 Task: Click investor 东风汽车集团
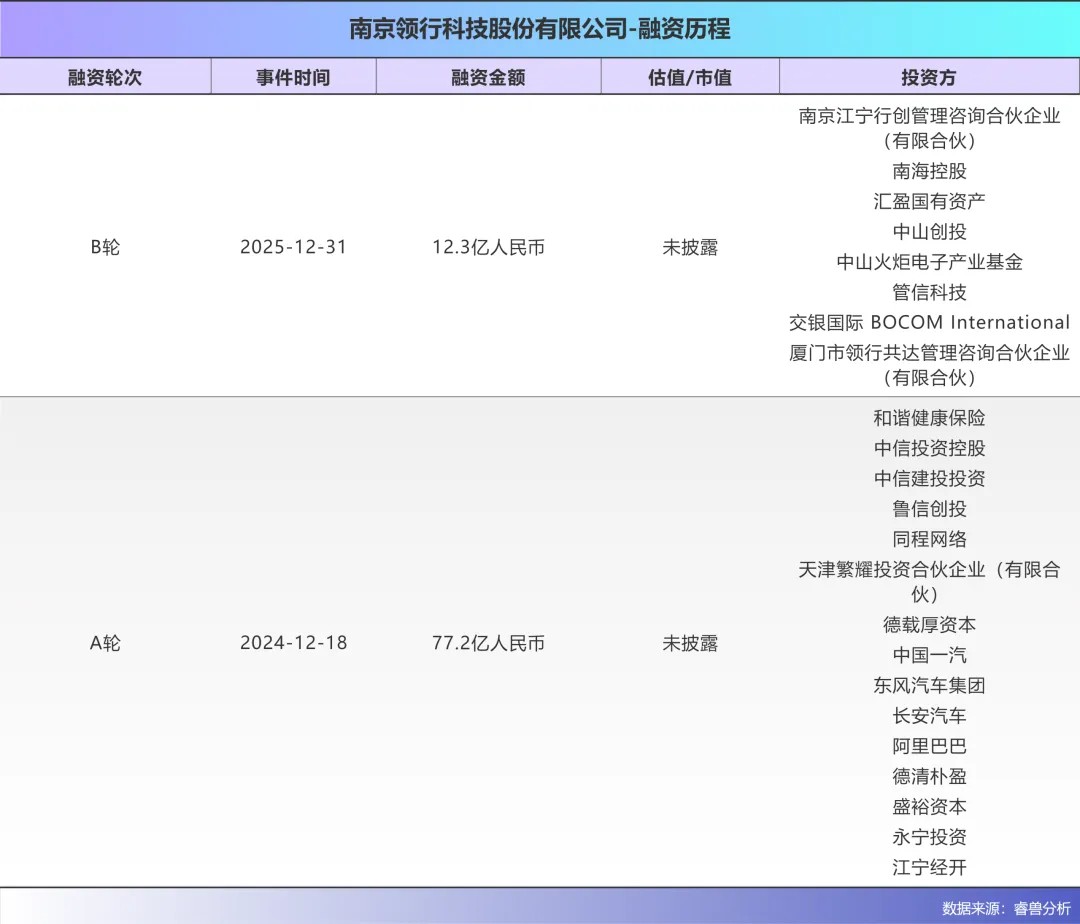(929, 686)
